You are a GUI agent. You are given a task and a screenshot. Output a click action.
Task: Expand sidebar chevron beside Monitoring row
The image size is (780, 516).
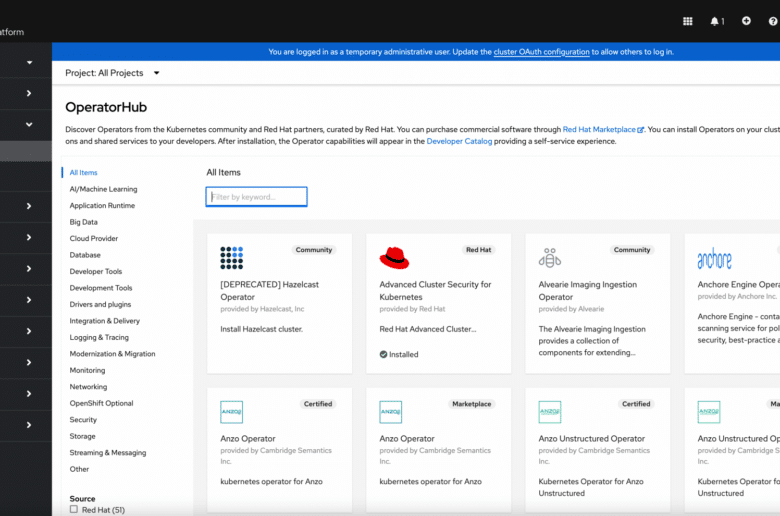(x=29, y=363)
